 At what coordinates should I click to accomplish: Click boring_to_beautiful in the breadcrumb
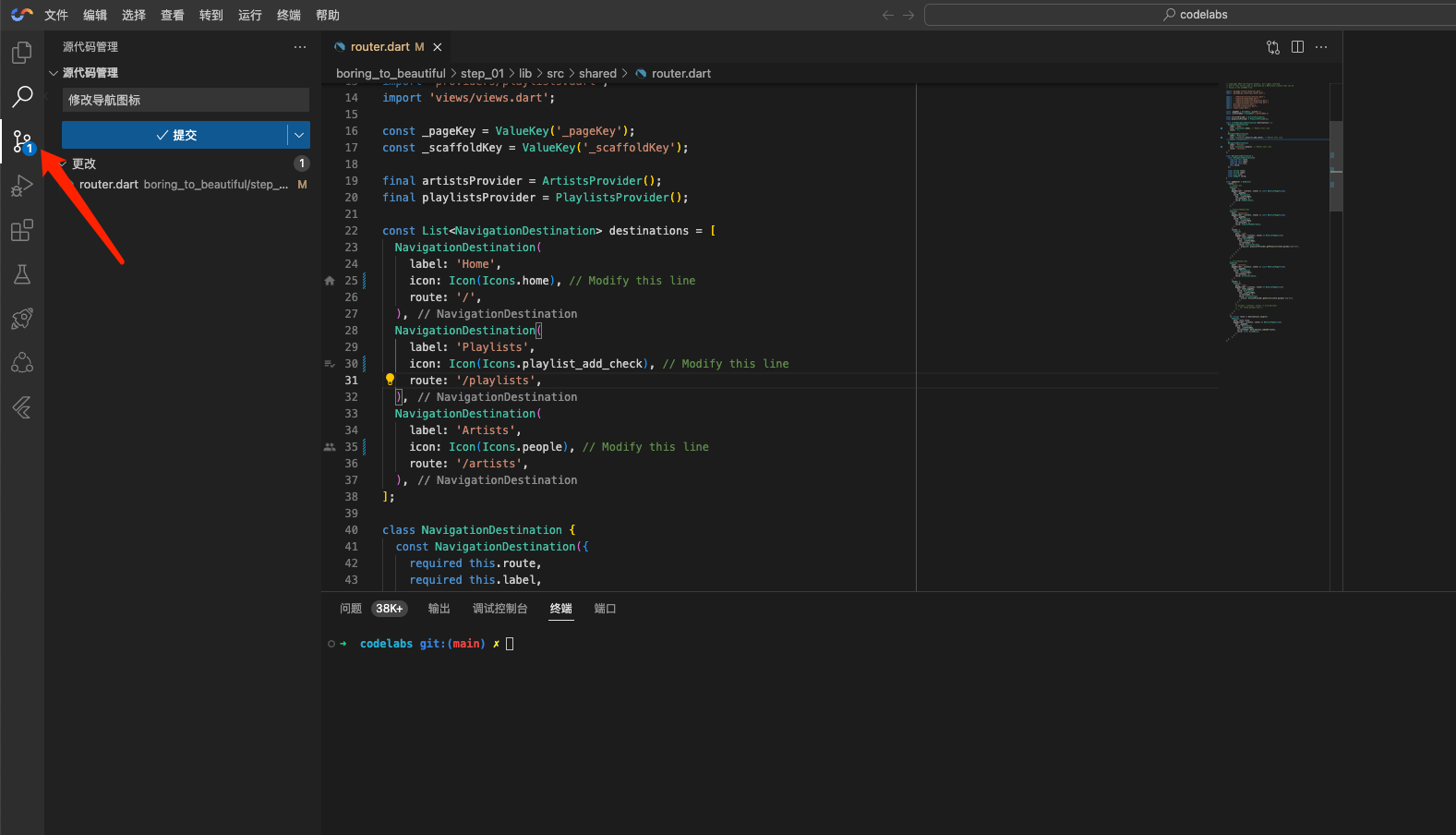391,74
